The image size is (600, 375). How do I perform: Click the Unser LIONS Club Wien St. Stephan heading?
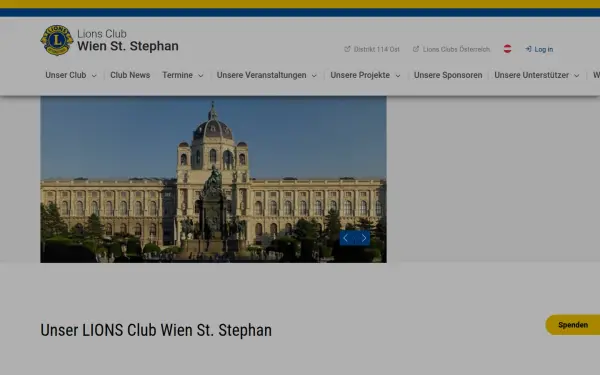(156, 330)
